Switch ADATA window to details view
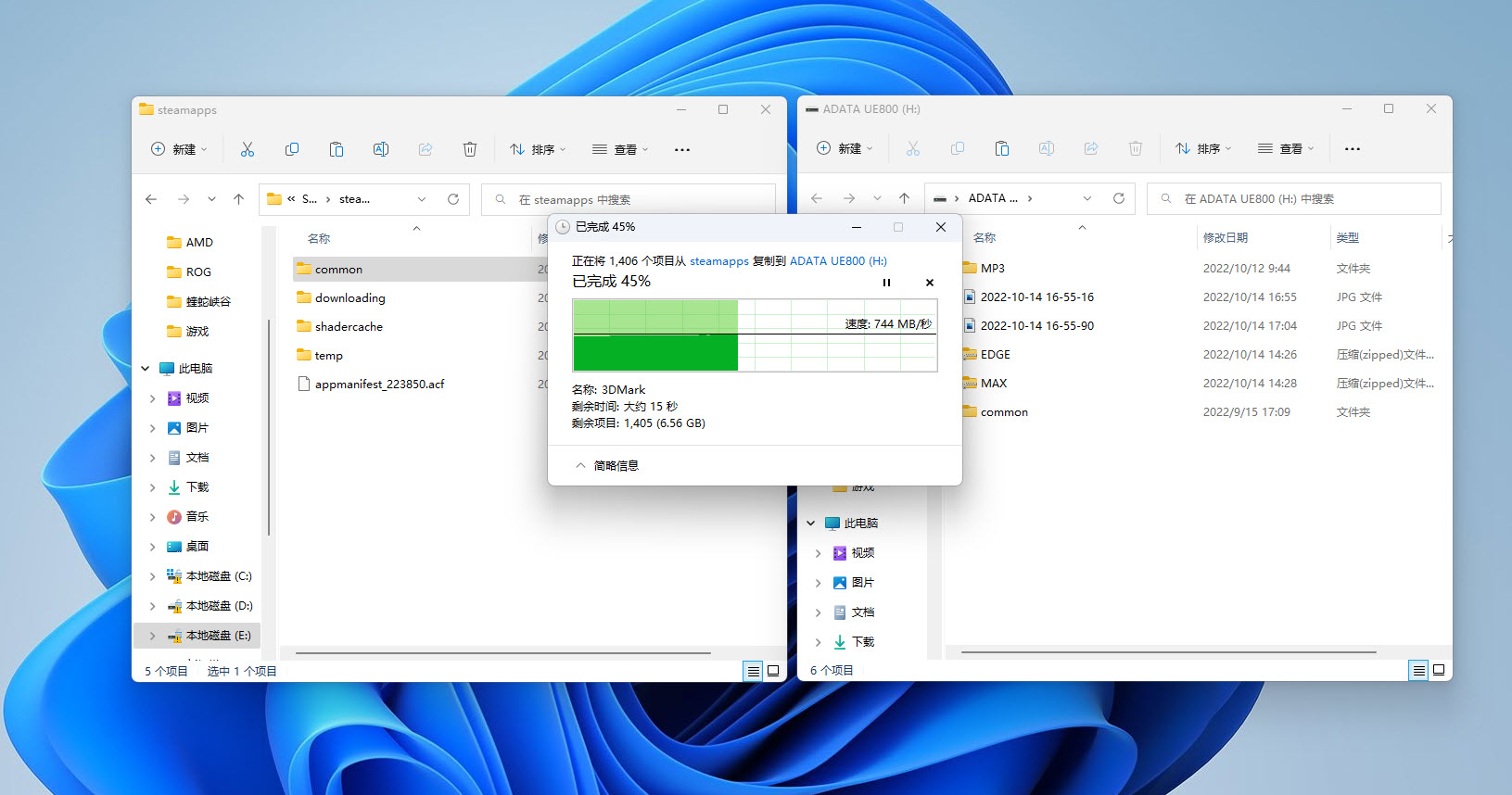 click(1418, 670)
